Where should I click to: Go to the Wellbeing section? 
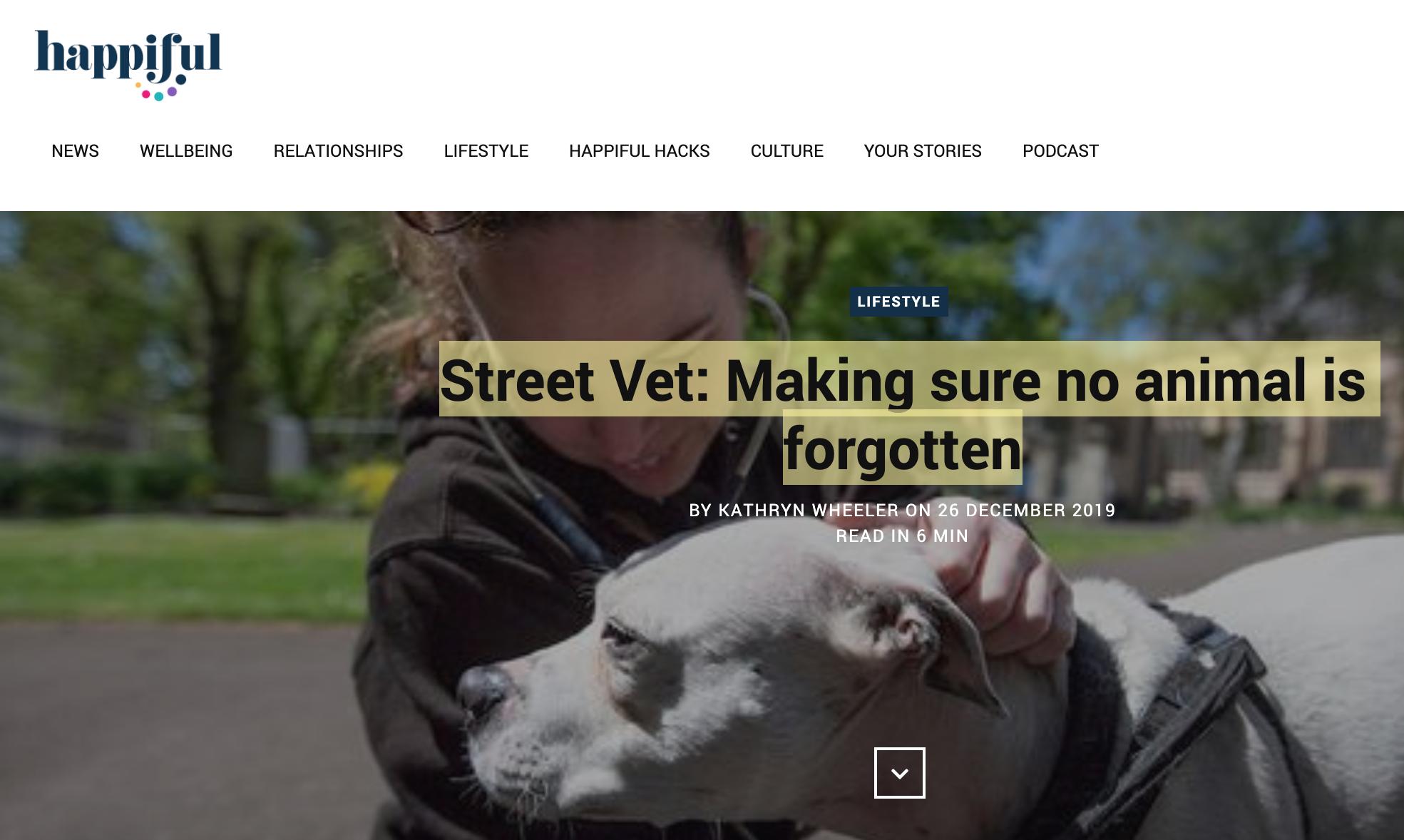tap(186, 151)
